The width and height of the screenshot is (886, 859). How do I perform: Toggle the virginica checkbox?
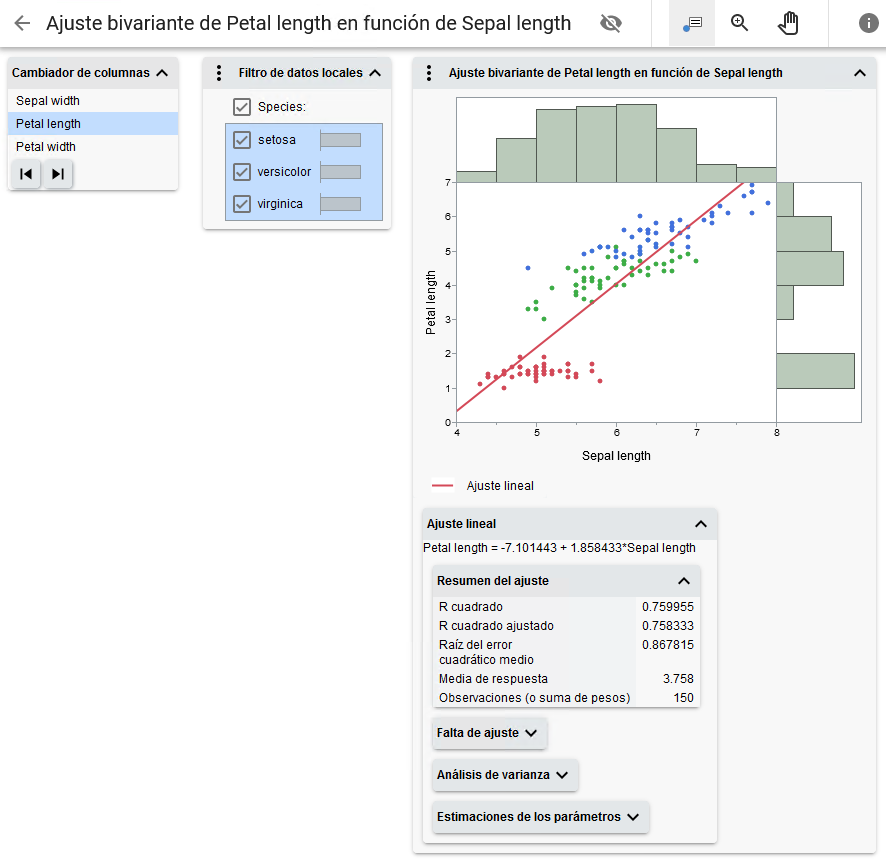click(242, 204)
